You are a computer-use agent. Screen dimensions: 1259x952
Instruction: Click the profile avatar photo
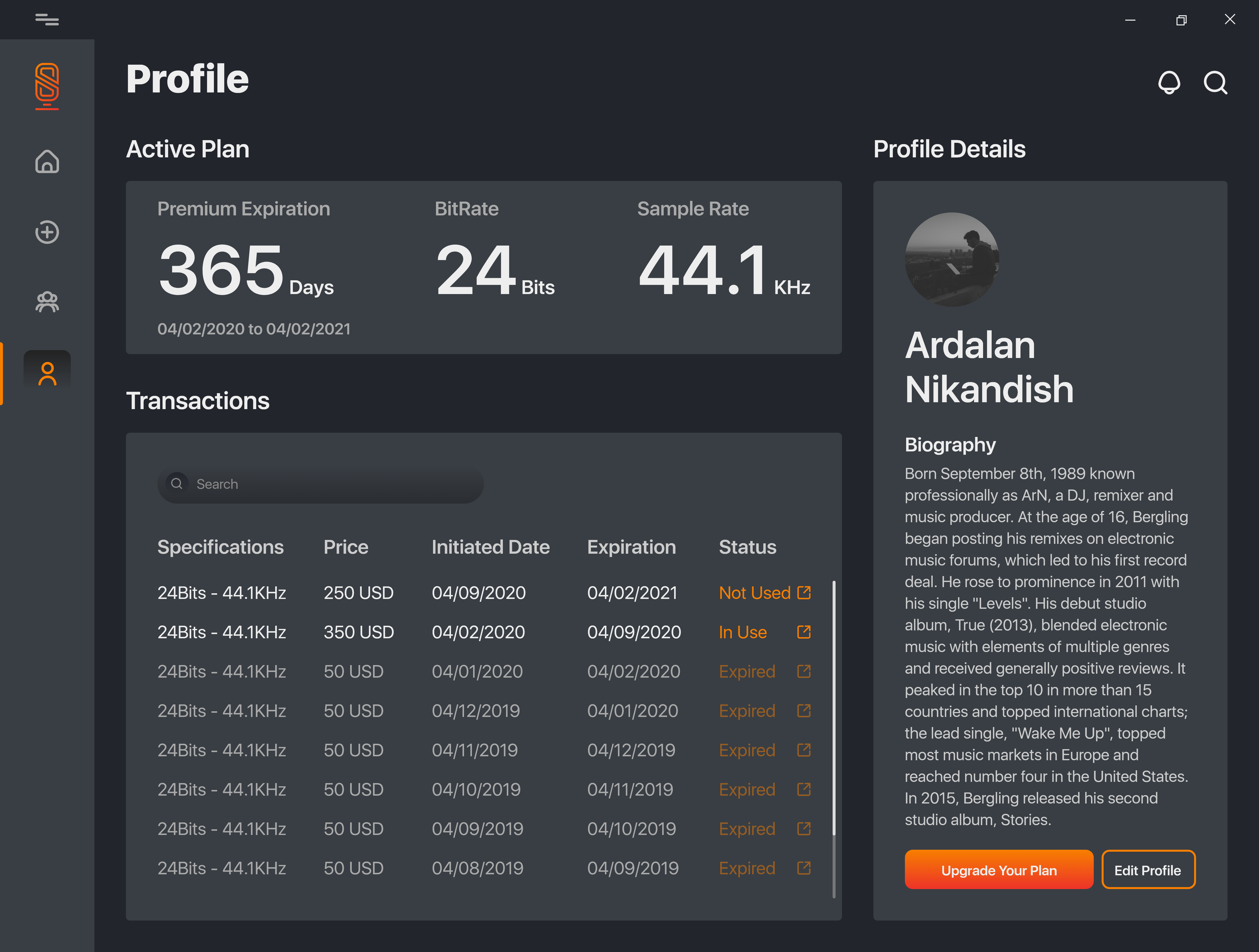coord(952,259)
